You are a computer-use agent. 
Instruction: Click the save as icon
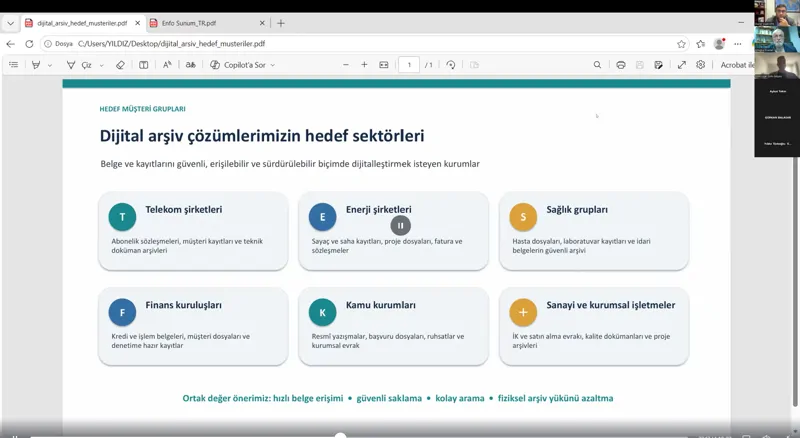tap(659, 65)
